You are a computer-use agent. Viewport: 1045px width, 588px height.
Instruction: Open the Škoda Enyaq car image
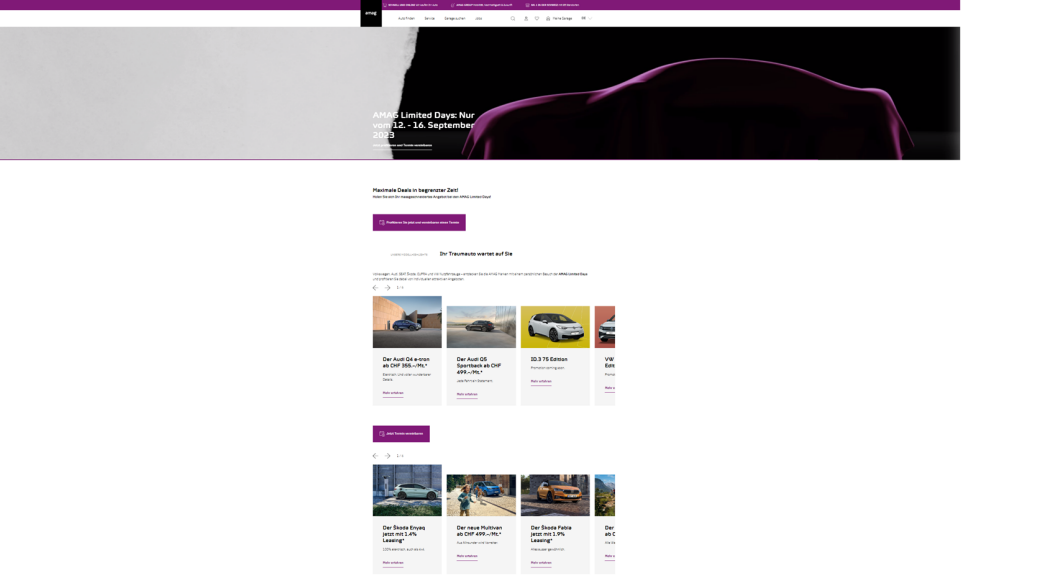click(407, 490)
